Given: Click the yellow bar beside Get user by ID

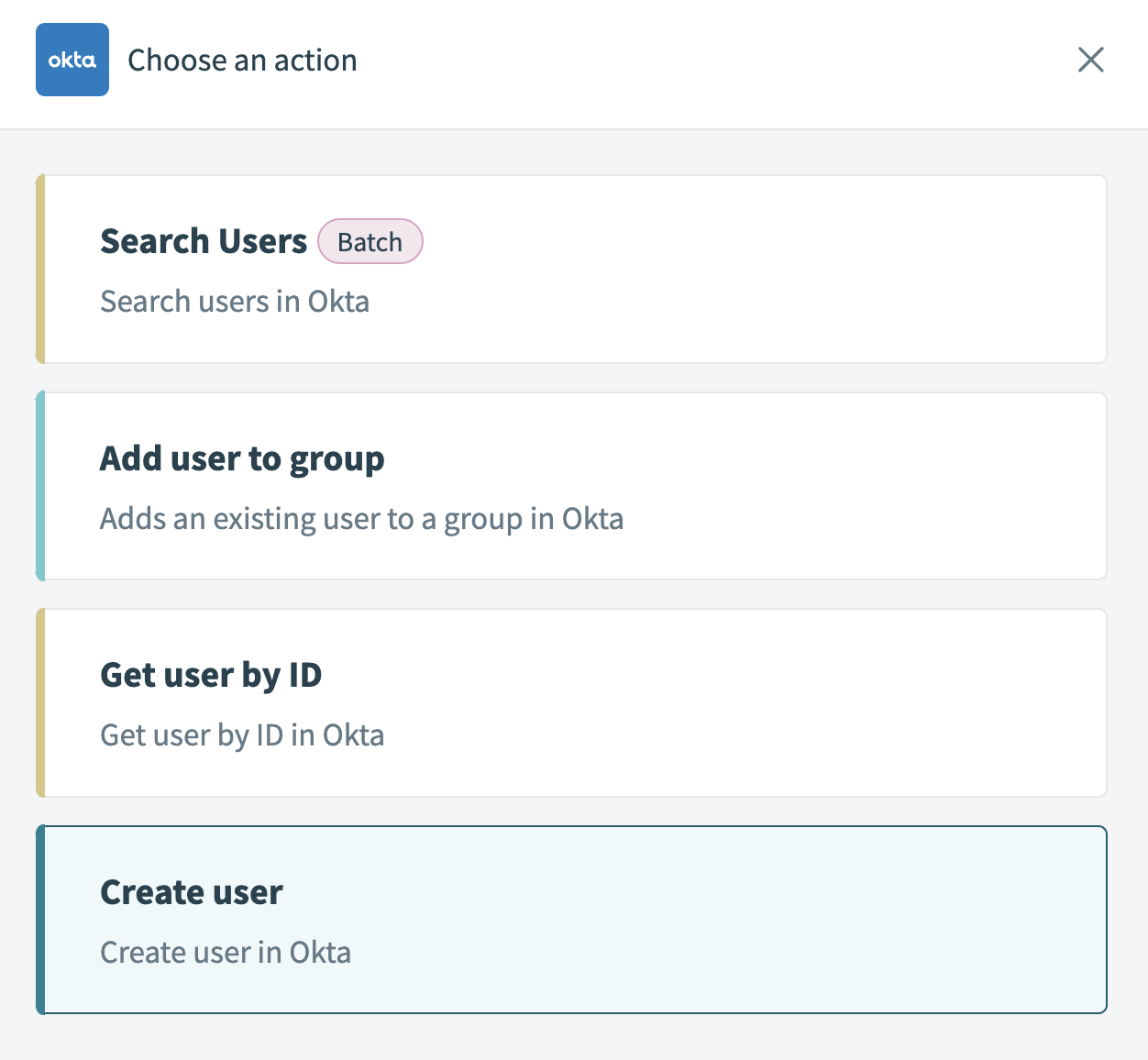Looking at the screenshot, I should [x=40, y=702].
